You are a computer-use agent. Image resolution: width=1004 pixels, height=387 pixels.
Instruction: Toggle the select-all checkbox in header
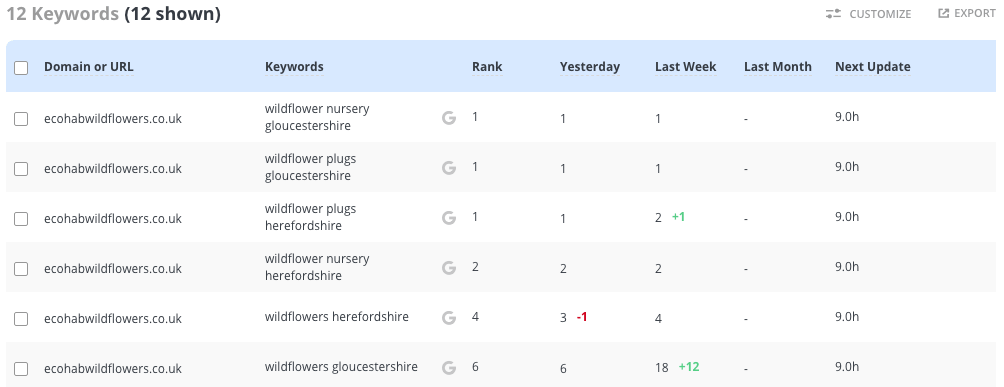[x=21, y=68]
